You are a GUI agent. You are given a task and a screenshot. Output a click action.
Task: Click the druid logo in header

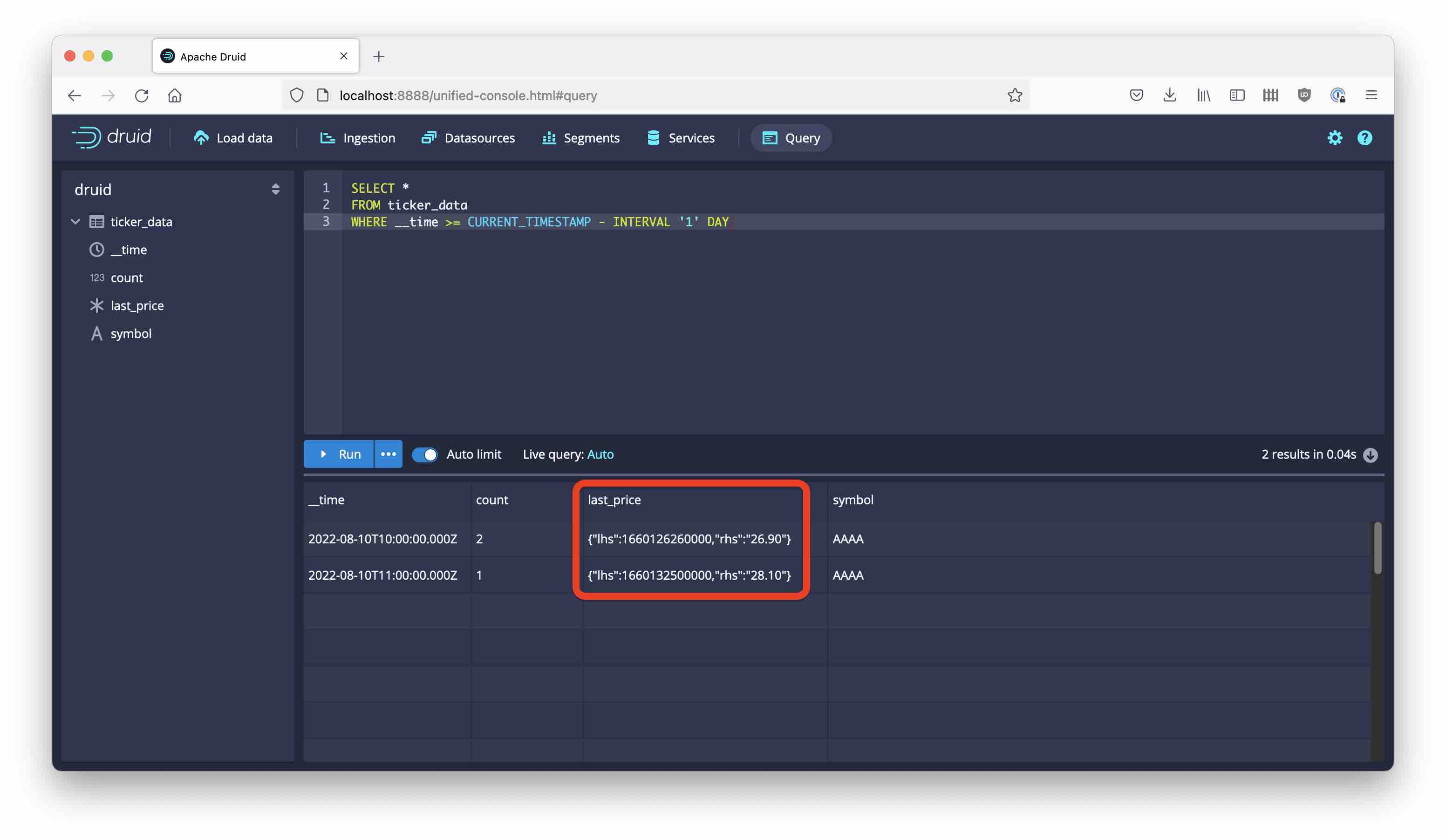click(111, 137)
